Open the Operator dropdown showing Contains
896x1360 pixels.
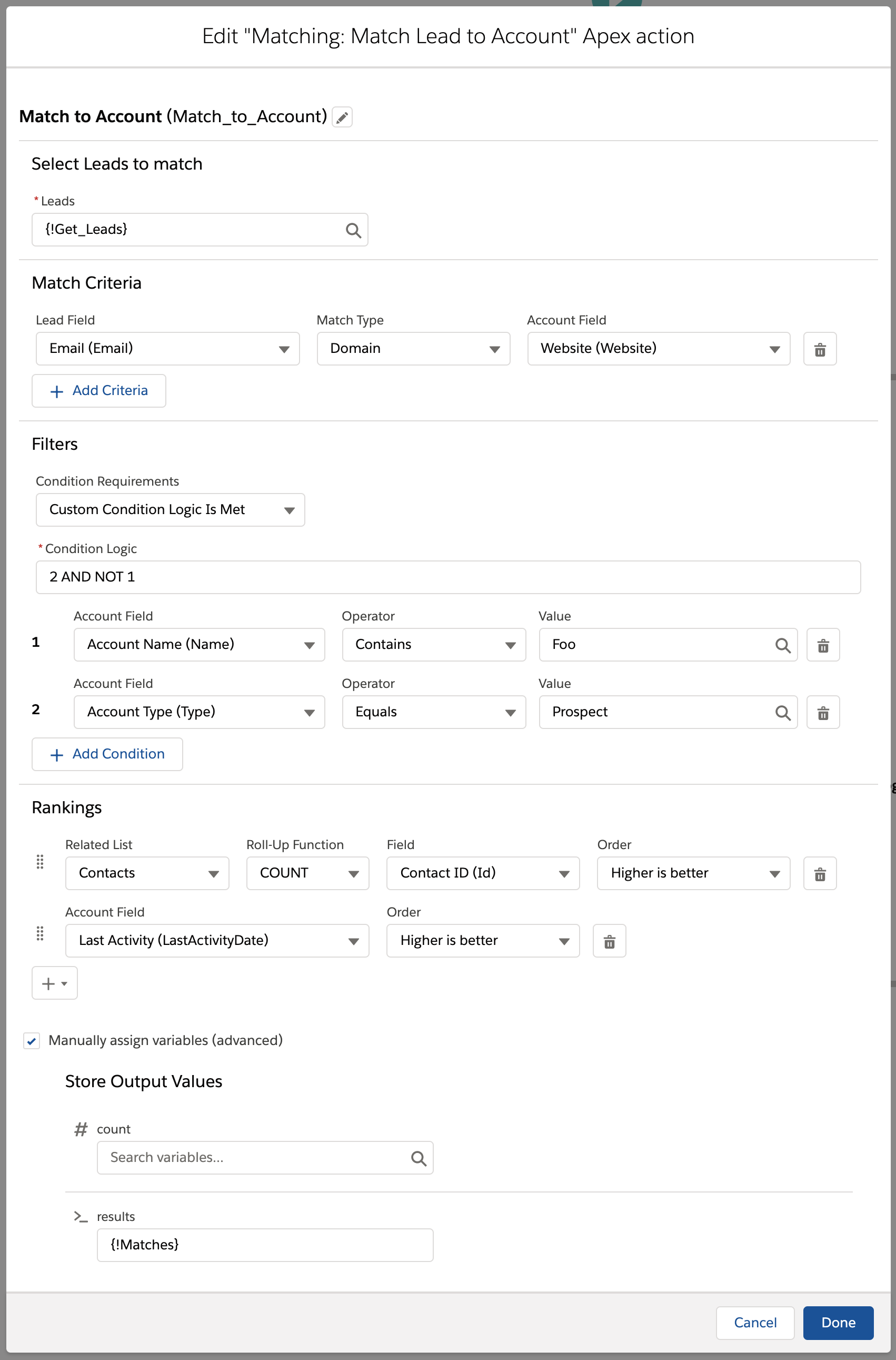(x=433, y=645)
